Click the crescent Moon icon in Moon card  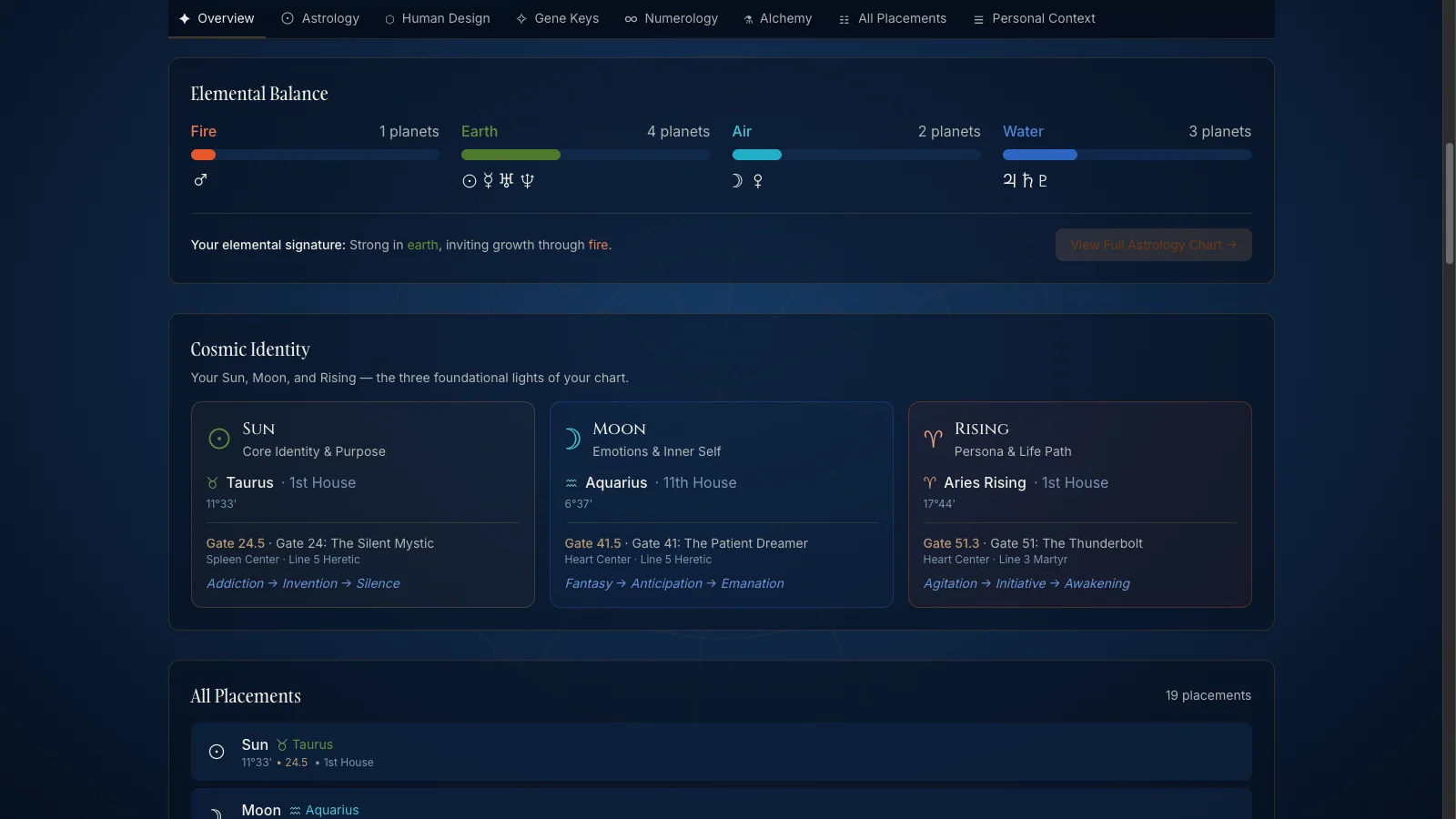[572, 439]
